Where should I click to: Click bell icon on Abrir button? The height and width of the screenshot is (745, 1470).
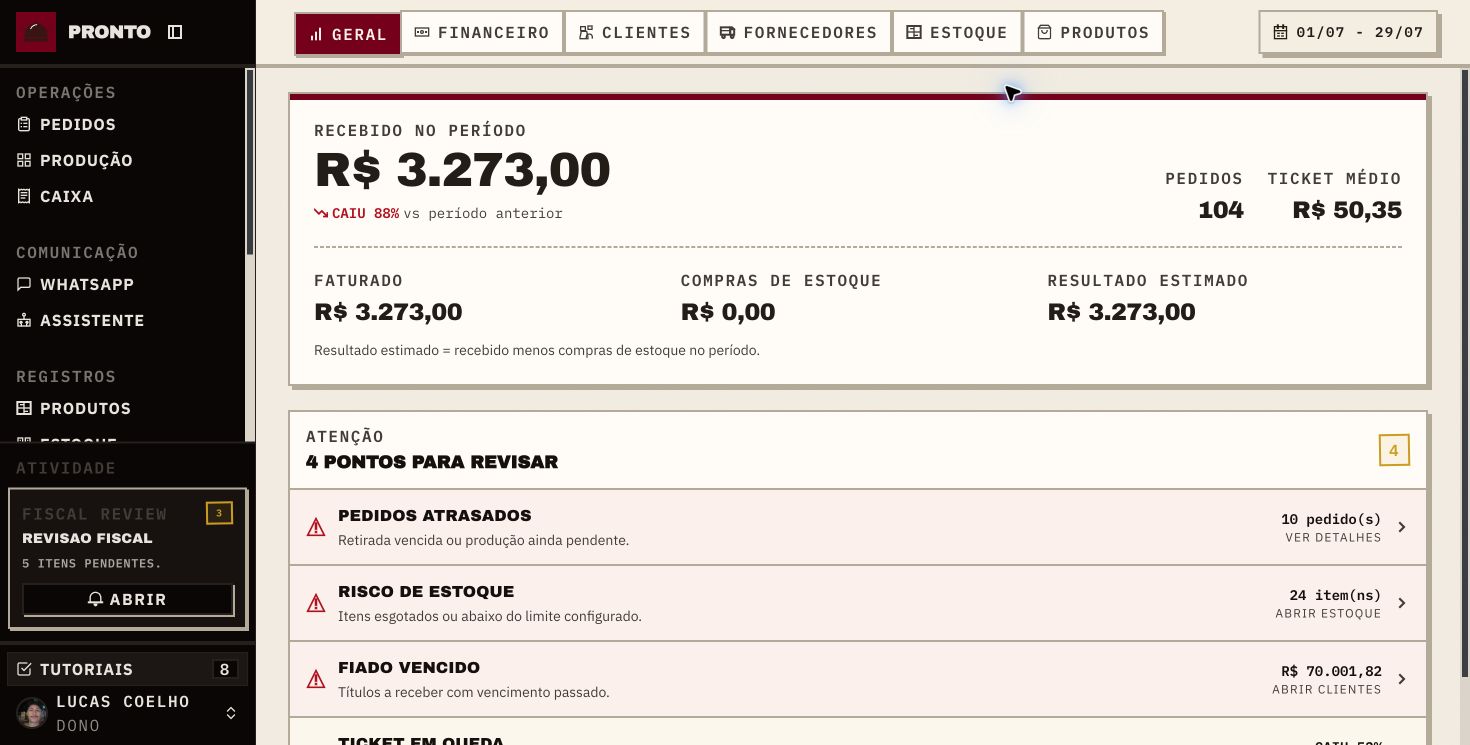96,599
